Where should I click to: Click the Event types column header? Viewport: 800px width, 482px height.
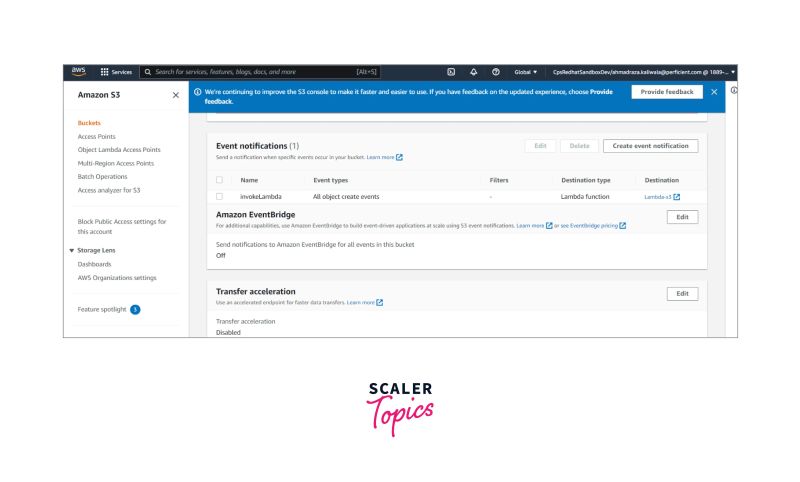pos(331,180)
